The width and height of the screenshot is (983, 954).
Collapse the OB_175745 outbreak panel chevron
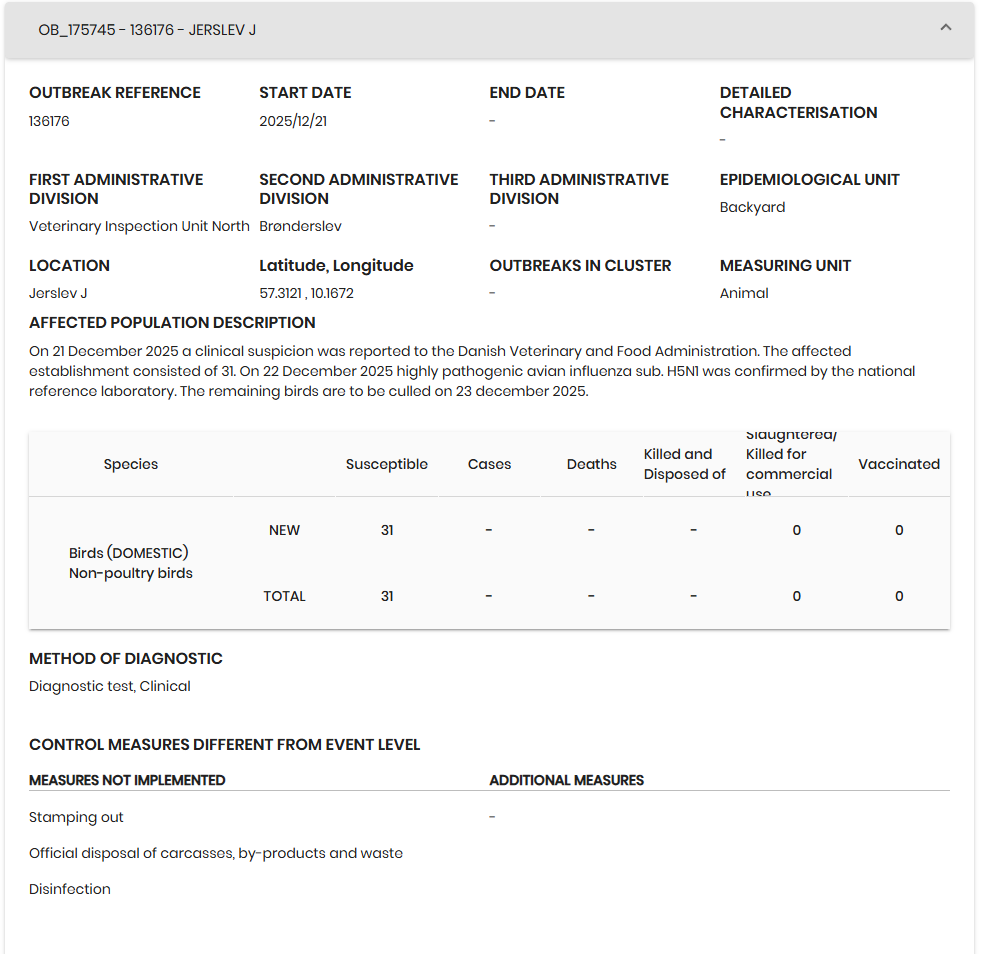(x=945, y=29)
